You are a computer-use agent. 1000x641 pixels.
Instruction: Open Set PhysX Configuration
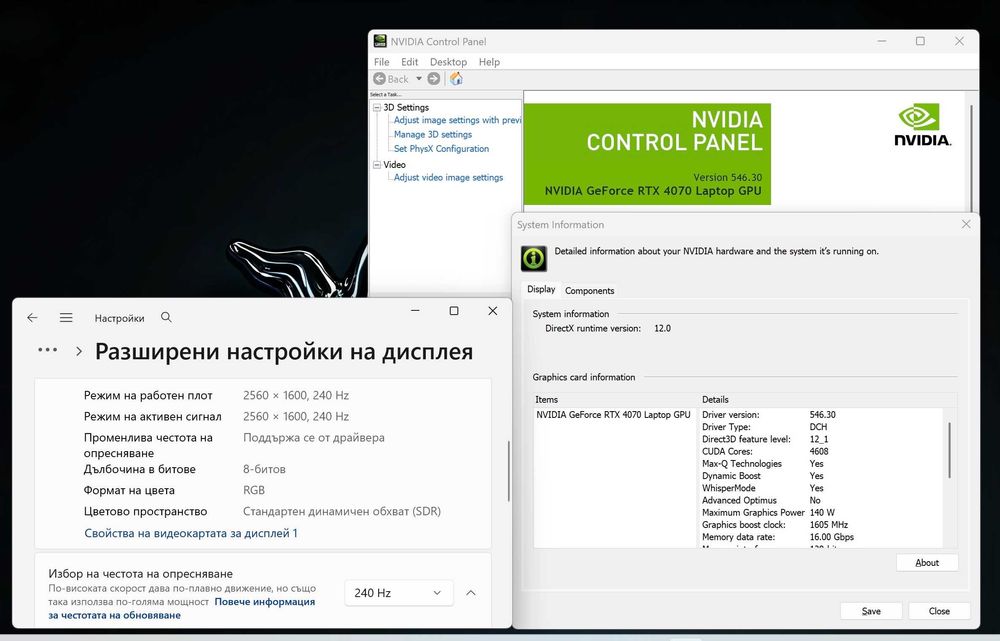441,149
